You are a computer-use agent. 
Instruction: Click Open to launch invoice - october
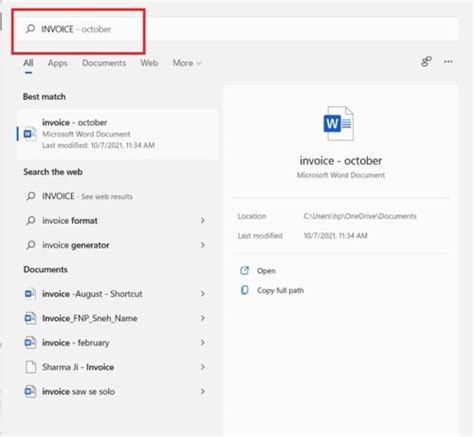[266, 271]
